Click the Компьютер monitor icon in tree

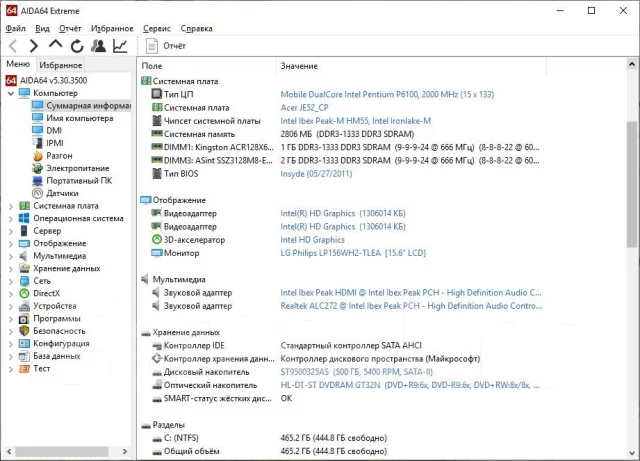[24, 93]
